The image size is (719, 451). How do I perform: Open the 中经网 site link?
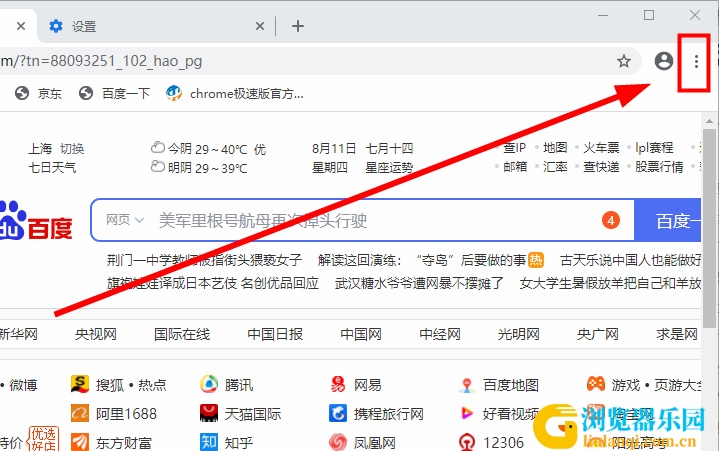(x=439, y=334)
